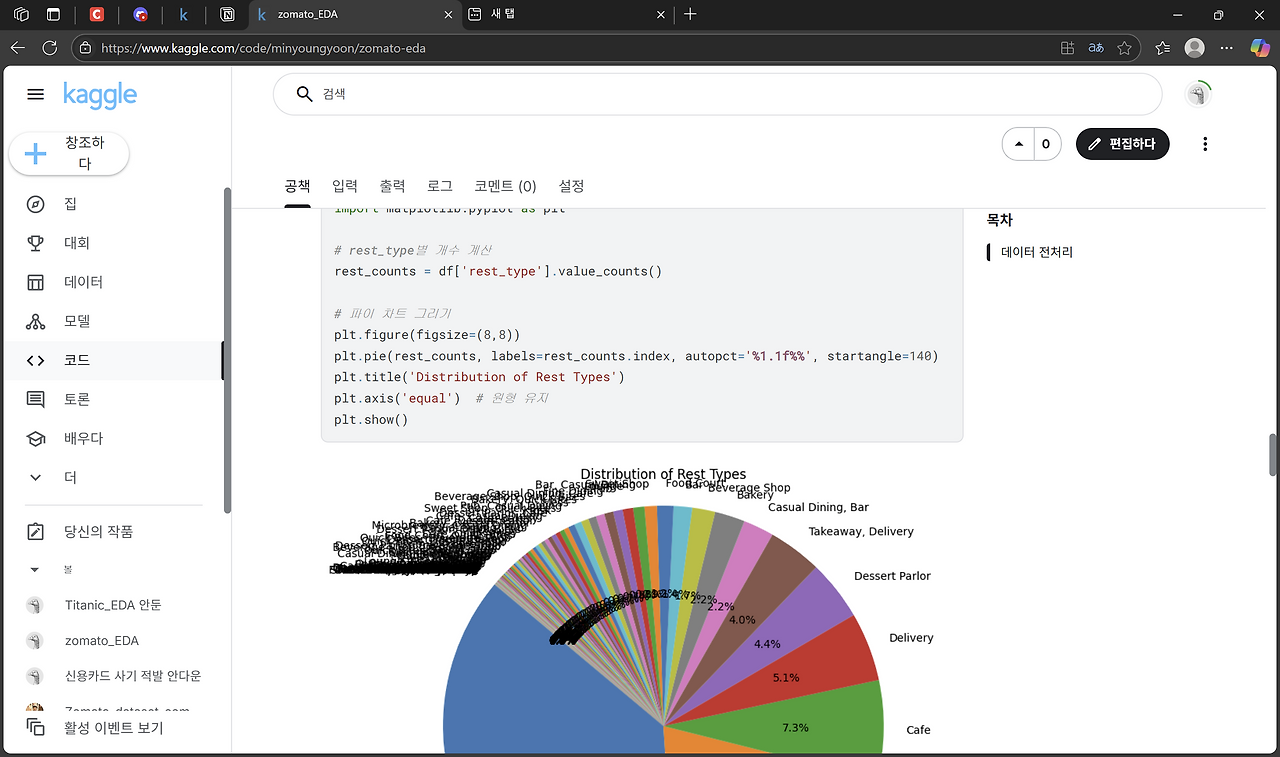
Task: Open a new browser tab with the plus button
Action: click(690, 15)
